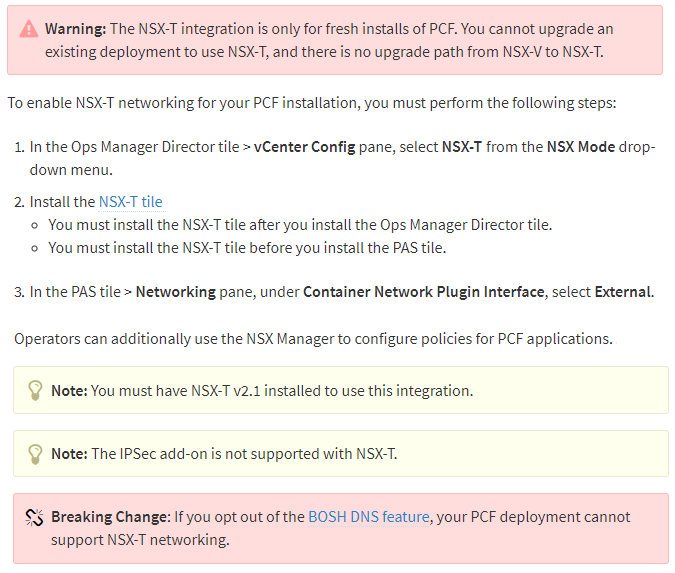Screen dimensions: 675x573
Task: Click the lightbulb icon beside NSX-T v2.1 note
Action: point(35,390)
